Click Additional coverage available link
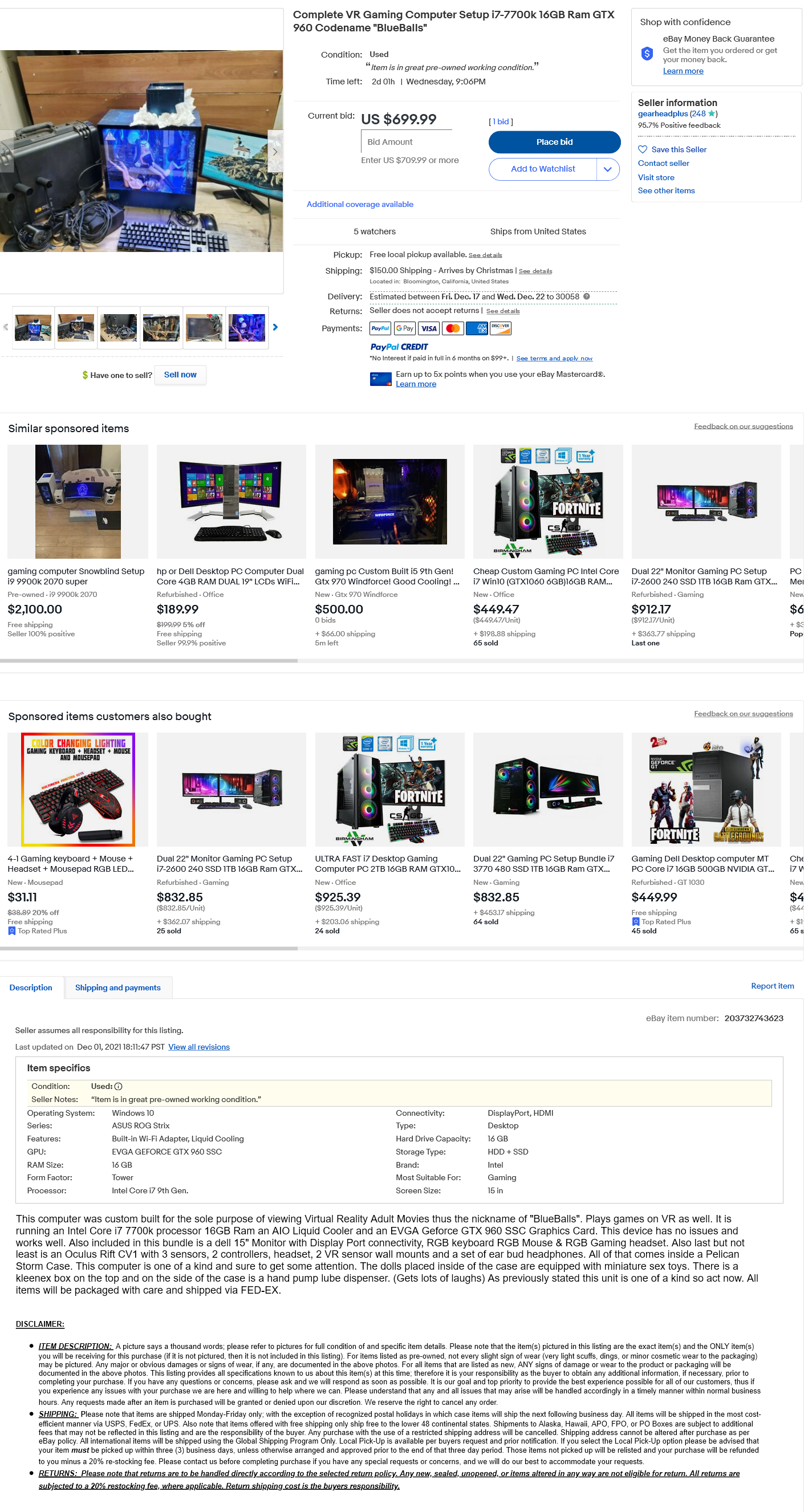Viewport: 804px width, 1512px height. pyautogui.click(x=360, y=204)
